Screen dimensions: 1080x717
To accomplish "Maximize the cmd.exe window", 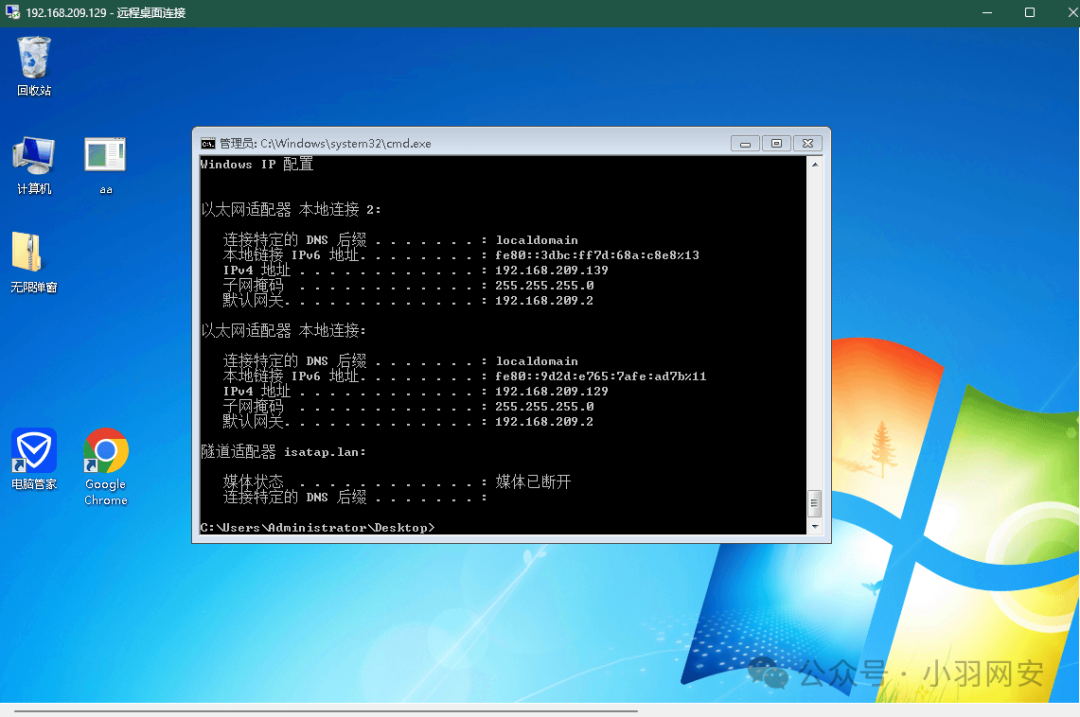I will (x=776, y=143).
